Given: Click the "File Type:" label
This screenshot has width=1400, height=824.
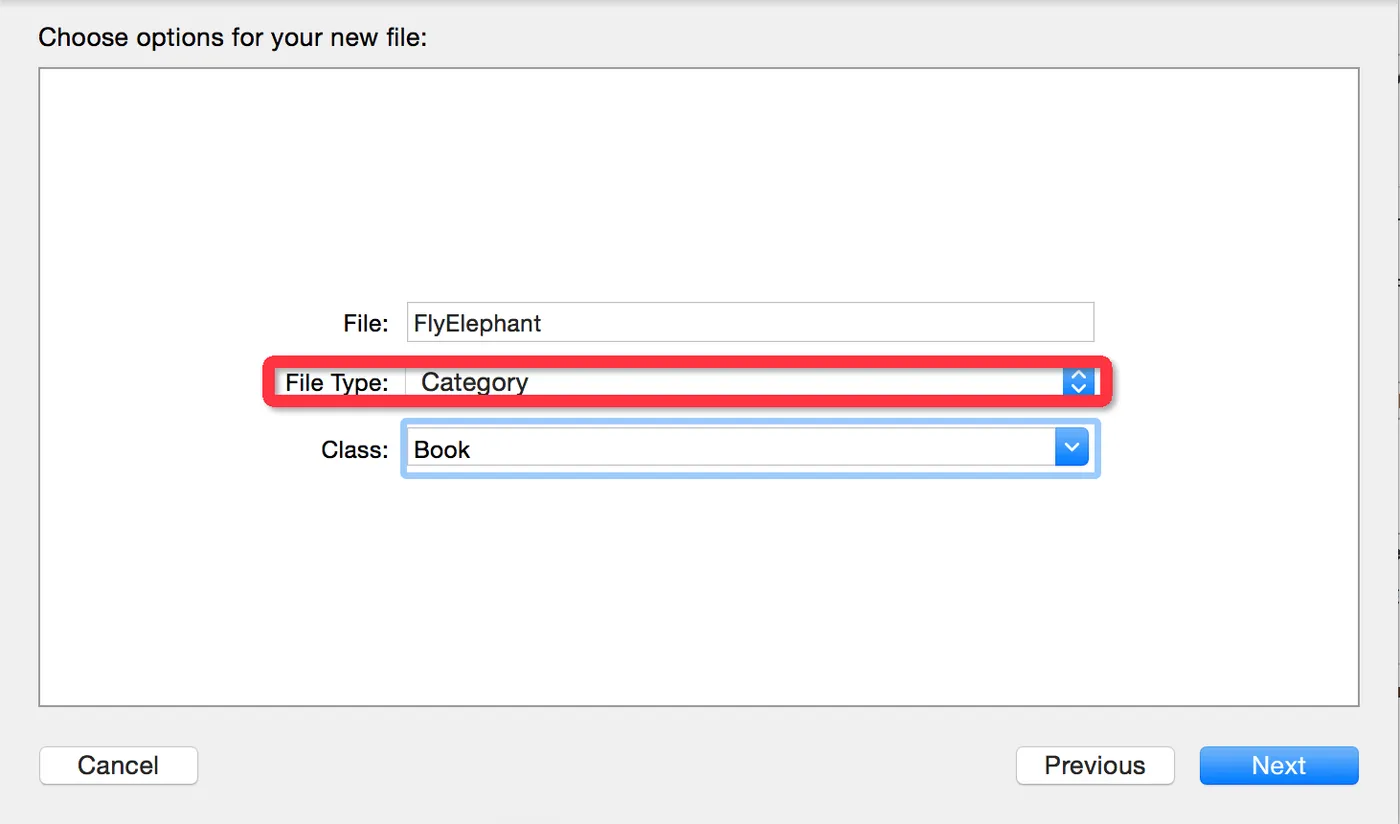Looking at the screenshot, I should point(337,382).
